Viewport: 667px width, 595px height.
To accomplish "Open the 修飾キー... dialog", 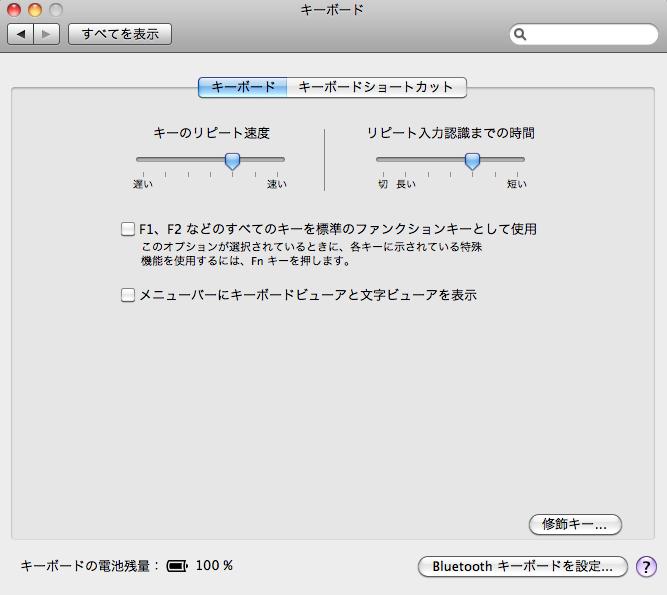I will [575, 524].
